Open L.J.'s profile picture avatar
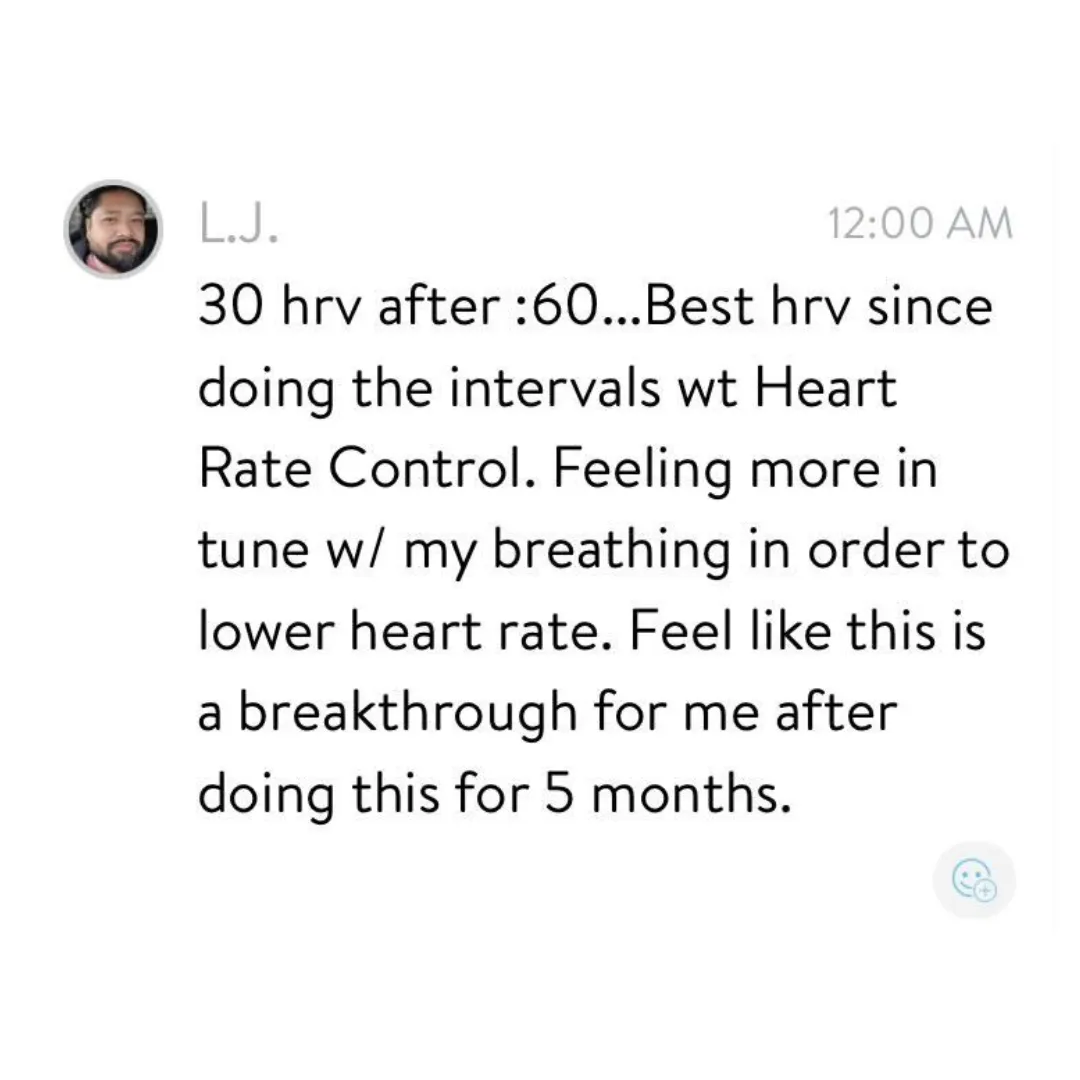The height and width of the screenshot is (1080, 1080). click(114, 229)
